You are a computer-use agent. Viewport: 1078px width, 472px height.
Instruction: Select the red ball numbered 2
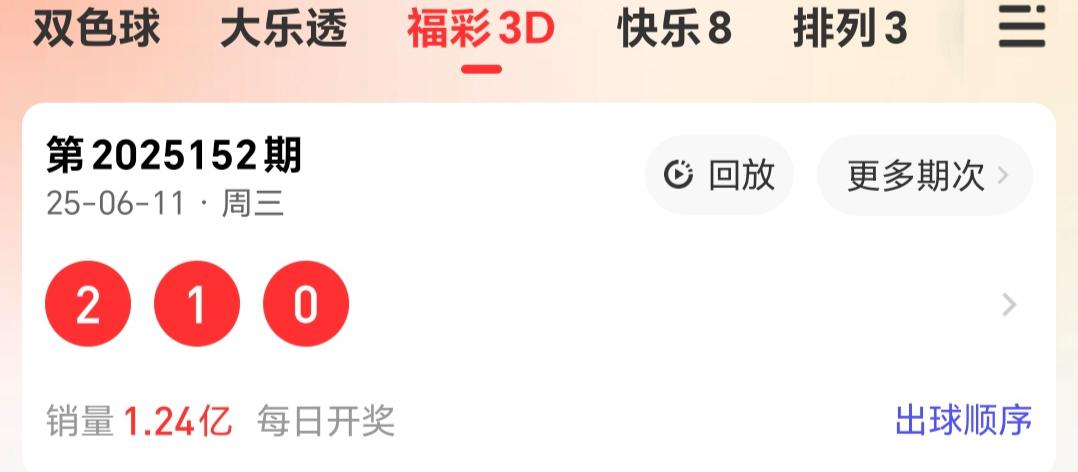(x=88, y=304)
